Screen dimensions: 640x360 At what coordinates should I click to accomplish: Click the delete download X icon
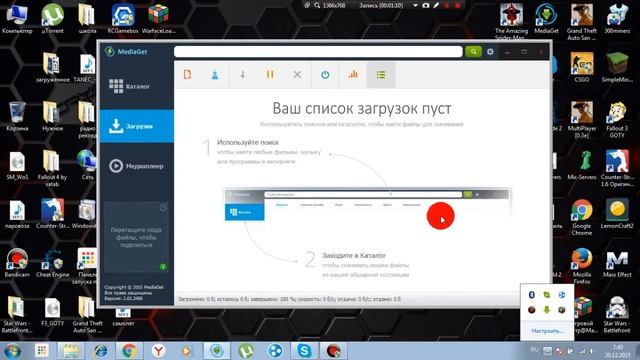click(297, 75)
